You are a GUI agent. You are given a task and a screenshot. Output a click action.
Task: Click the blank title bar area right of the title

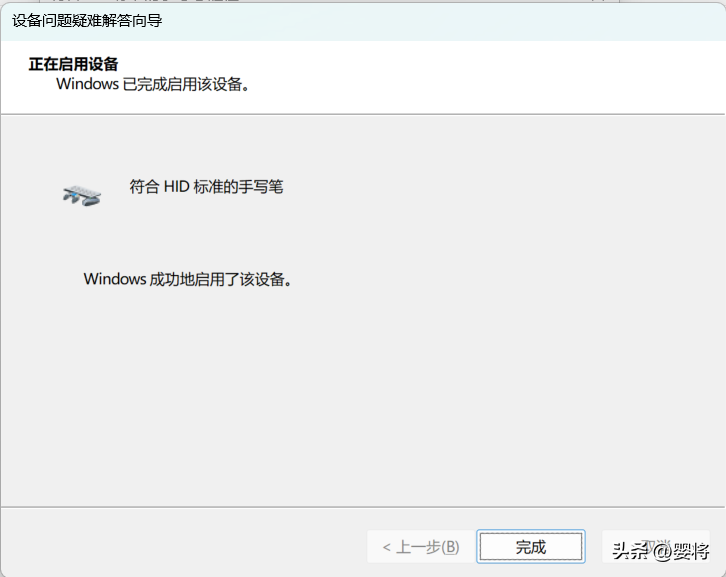click(440, 21)
